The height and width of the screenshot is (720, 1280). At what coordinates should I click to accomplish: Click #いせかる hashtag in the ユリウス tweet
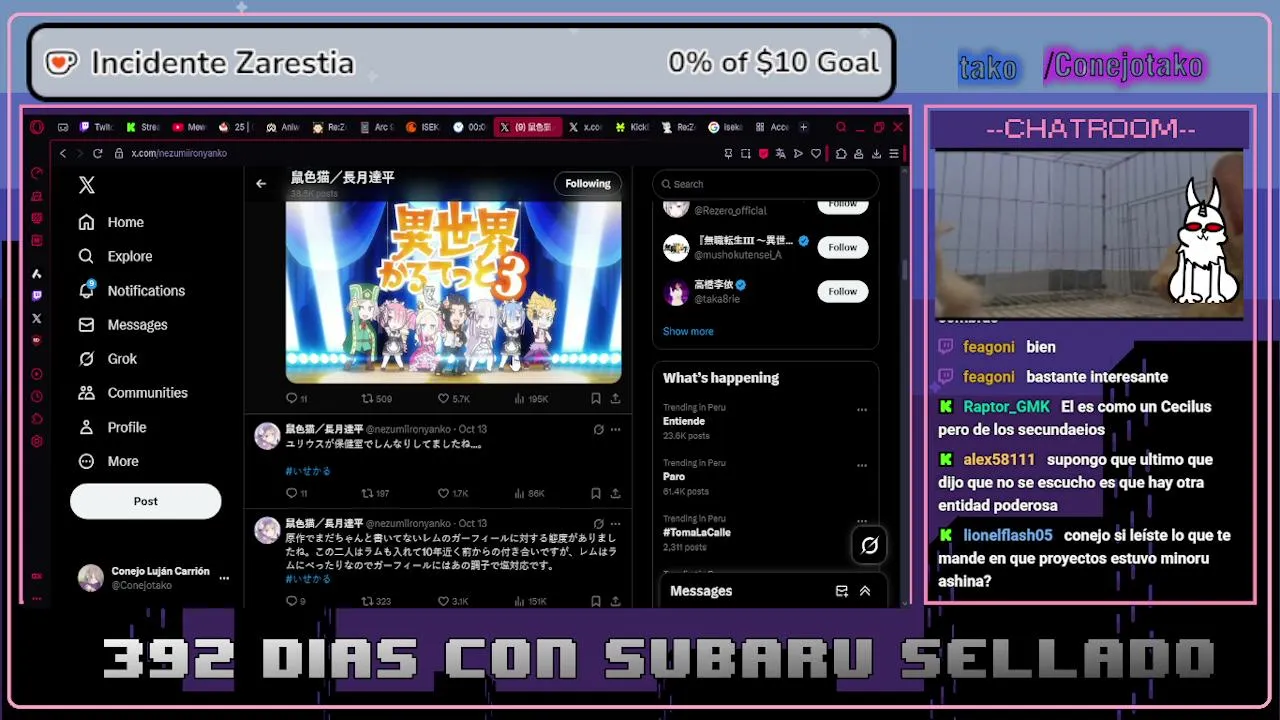click(x=308, y=471)
